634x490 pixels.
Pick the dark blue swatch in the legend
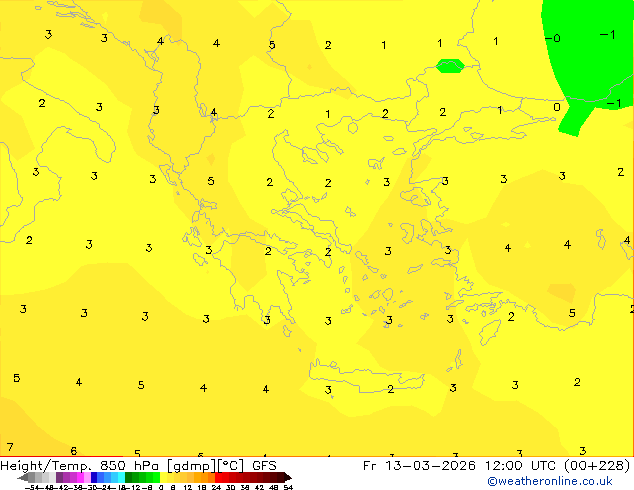(x=94, y=477)
